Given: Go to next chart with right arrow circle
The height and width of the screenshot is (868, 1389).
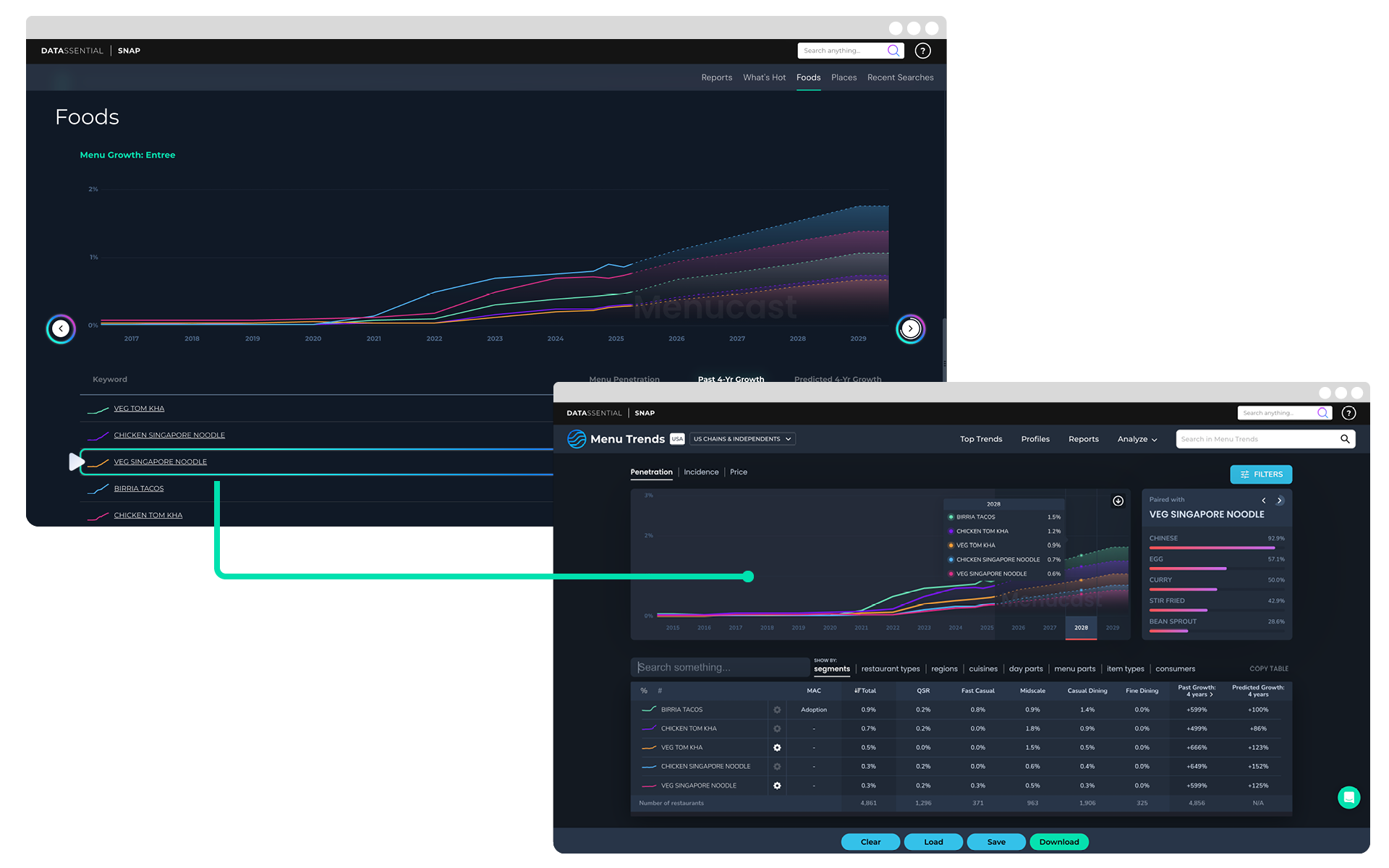Looking at the screenshot, I should pos(910,329).
